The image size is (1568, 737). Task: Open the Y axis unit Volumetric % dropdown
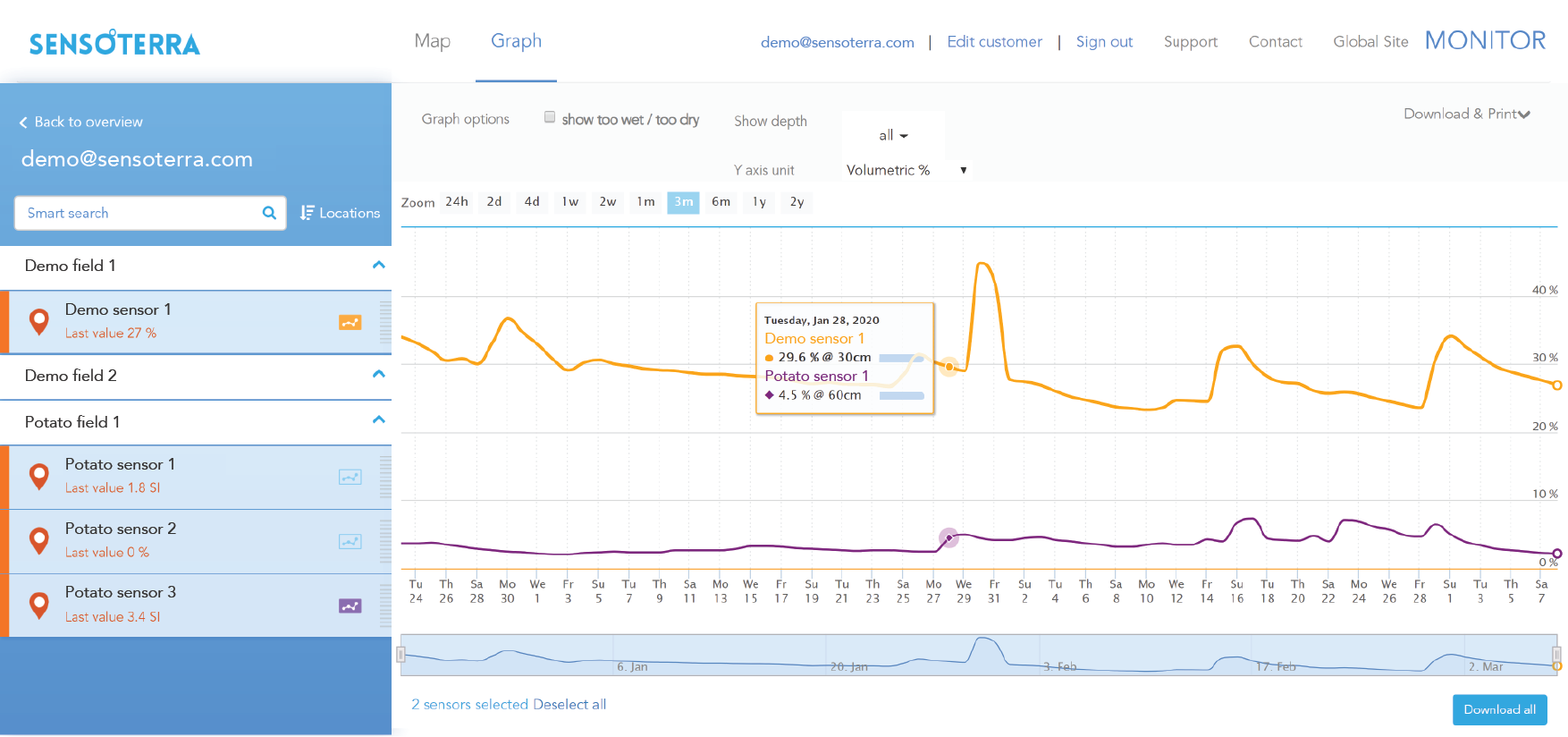[906, 170]
